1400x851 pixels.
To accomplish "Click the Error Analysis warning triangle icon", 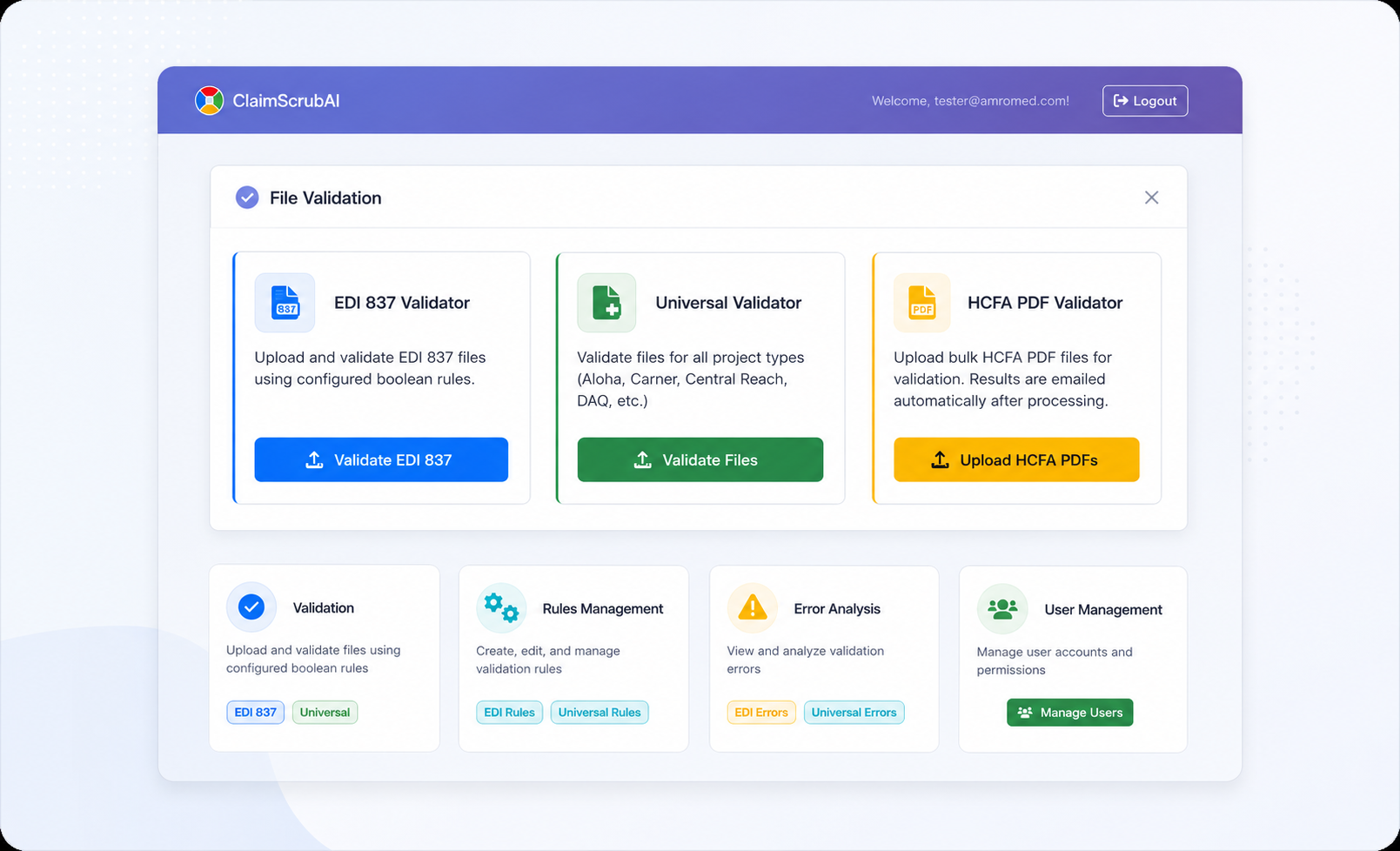I will coord(752,607).
